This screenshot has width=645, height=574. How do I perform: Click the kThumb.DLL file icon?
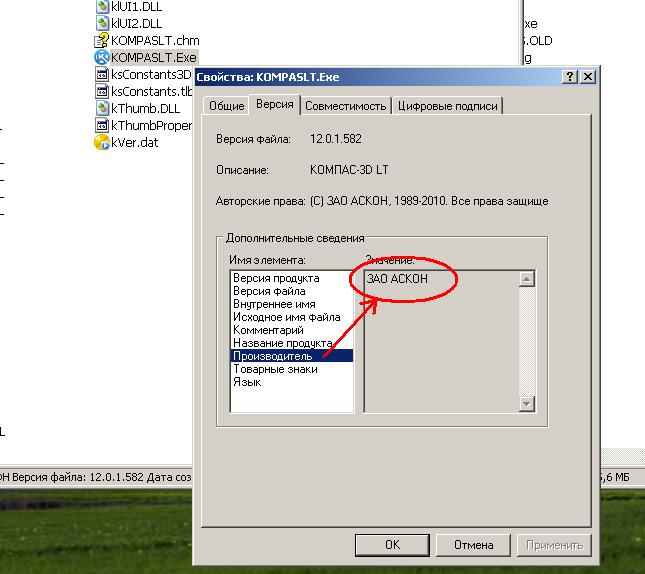(x=101, y=108)
